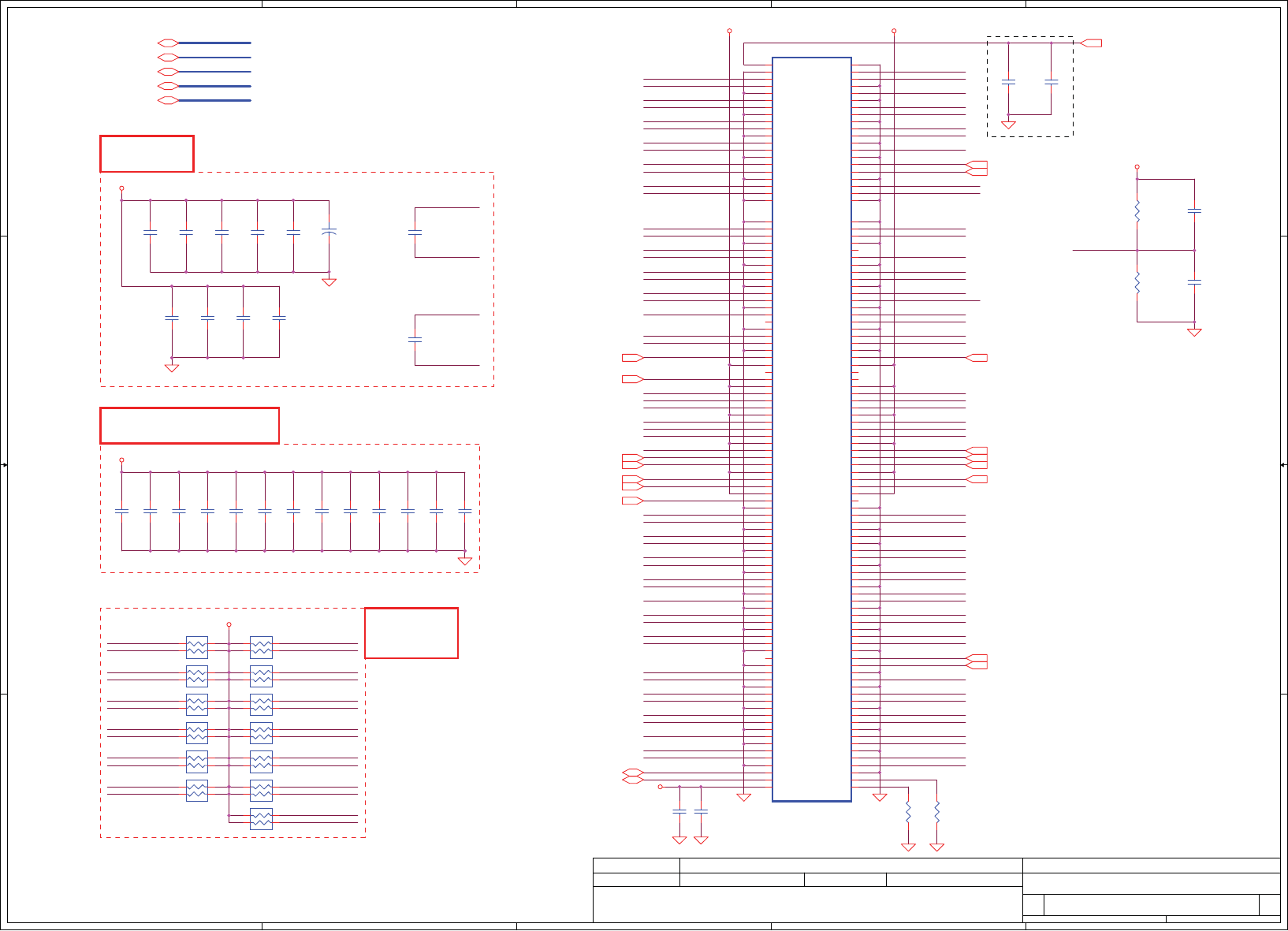This screenshot has height=931, width=1288.
Task: Select the polarized capacitor with curved plate
Action: [329, 232]
